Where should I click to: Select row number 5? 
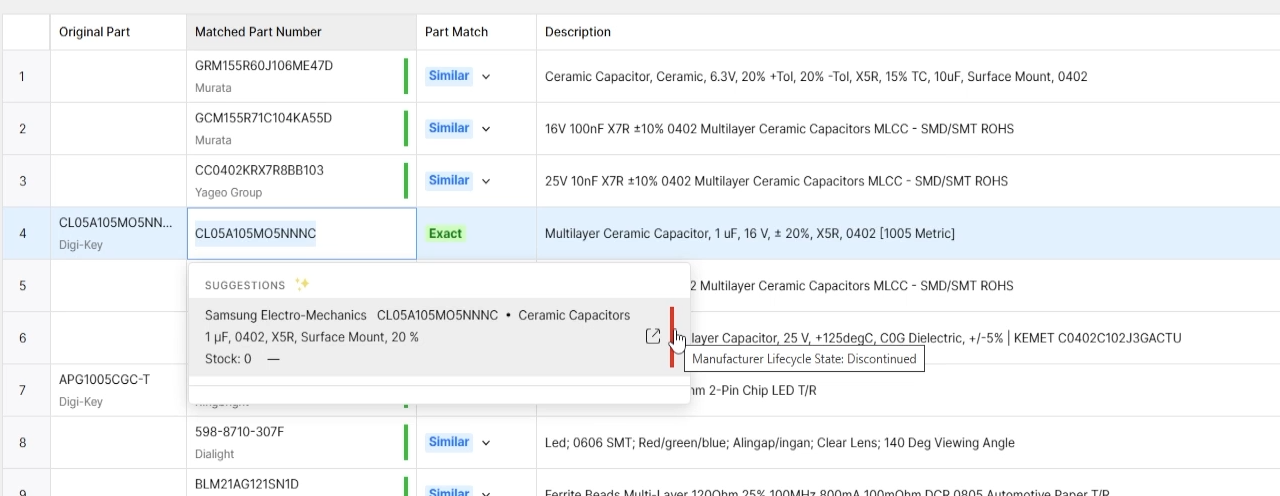pyautogui.click(x=25, y=285)
